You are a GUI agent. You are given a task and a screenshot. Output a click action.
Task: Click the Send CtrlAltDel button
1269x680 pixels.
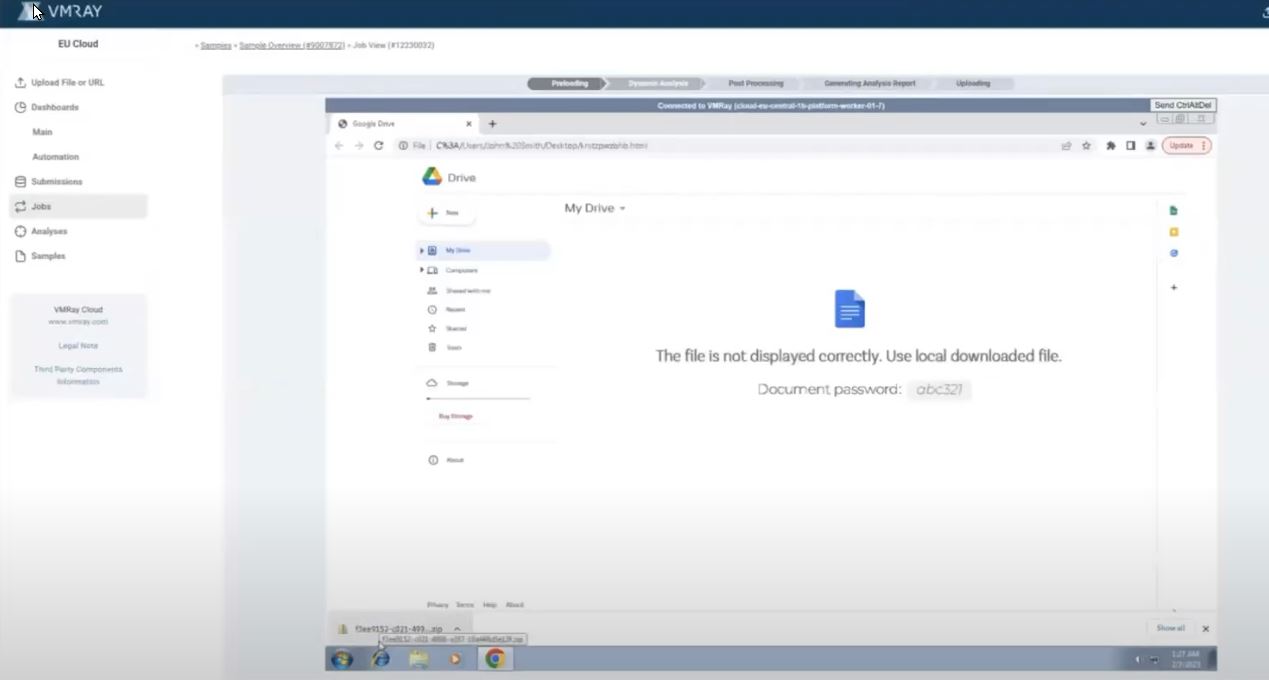coord(1184,105)
